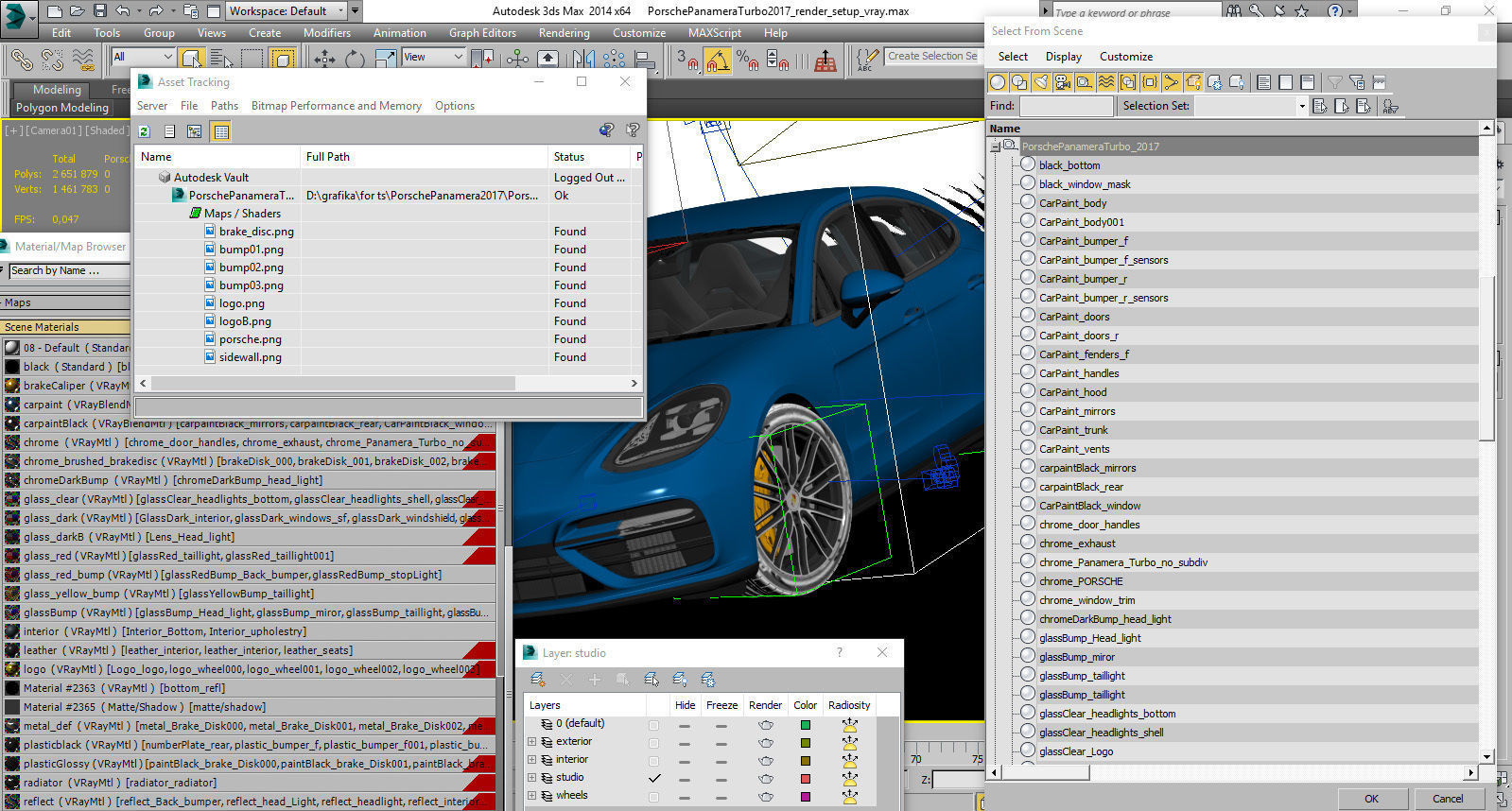Switch to the Modeling ribbon tab
1512x811 pixels.
coord(57,90)
